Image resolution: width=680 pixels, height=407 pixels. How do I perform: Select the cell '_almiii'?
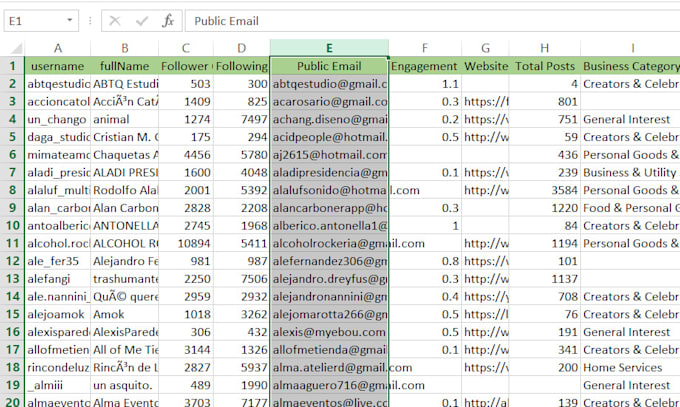58,385
